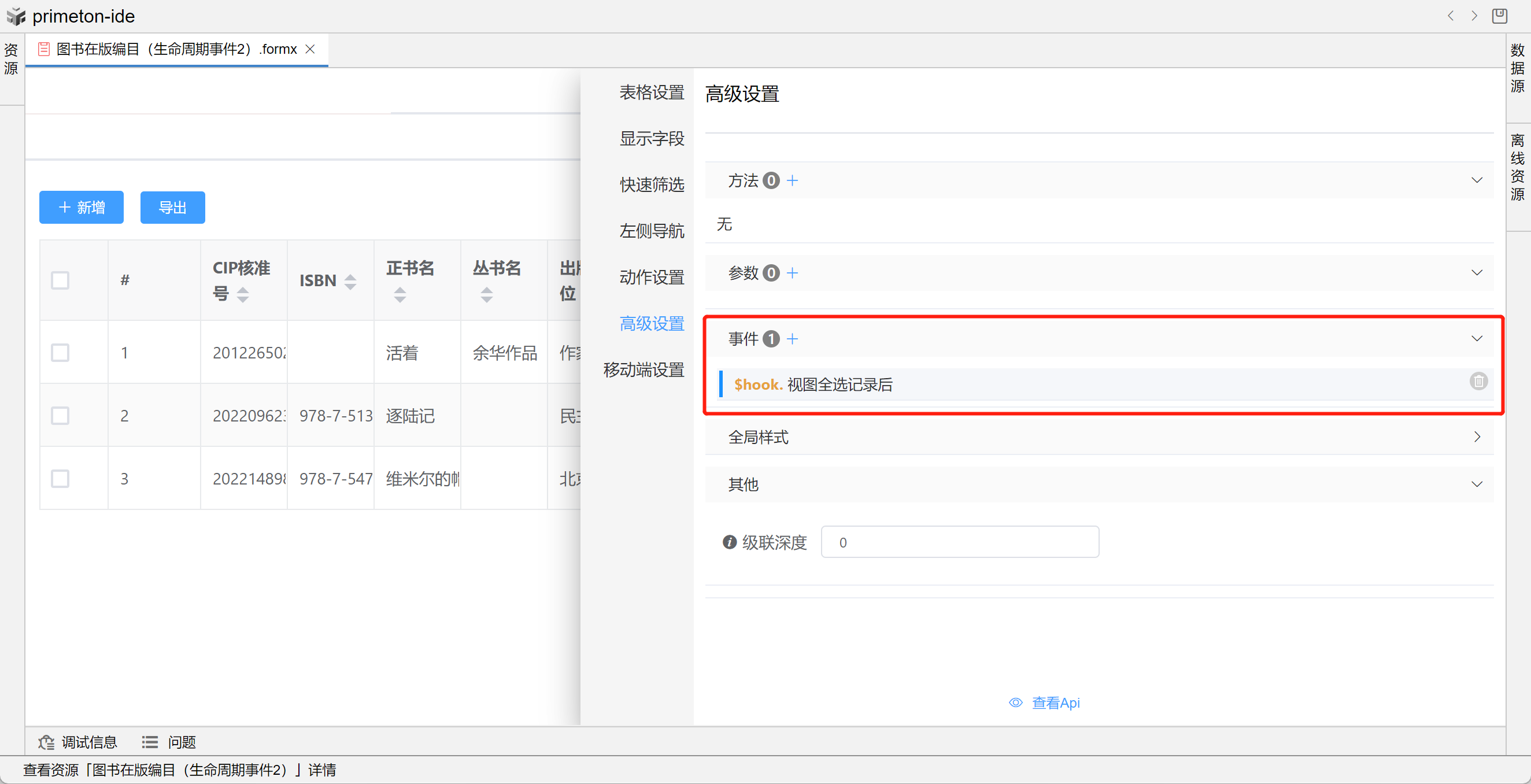Navigate back with the left arrow icon
Screen dimensions: 1531x784
pos(1451,16)
